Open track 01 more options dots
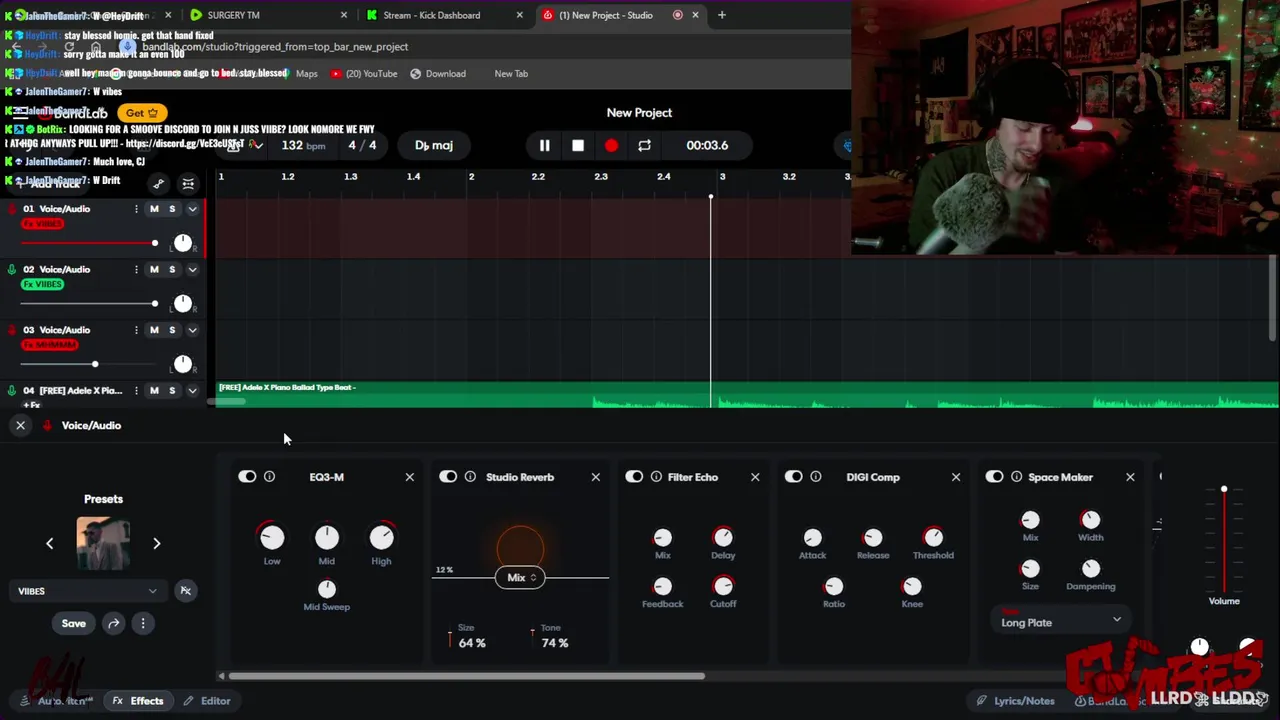 coord(136,209)
